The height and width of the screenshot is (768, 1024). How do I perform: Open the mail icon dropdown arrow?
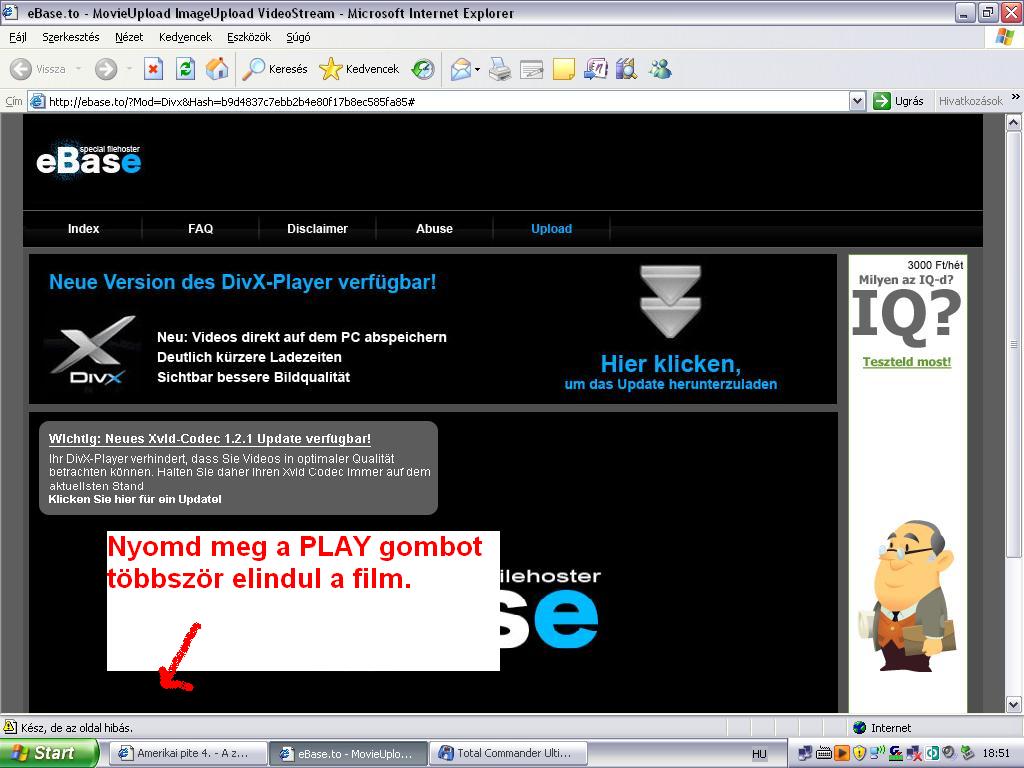pos(477,69)
